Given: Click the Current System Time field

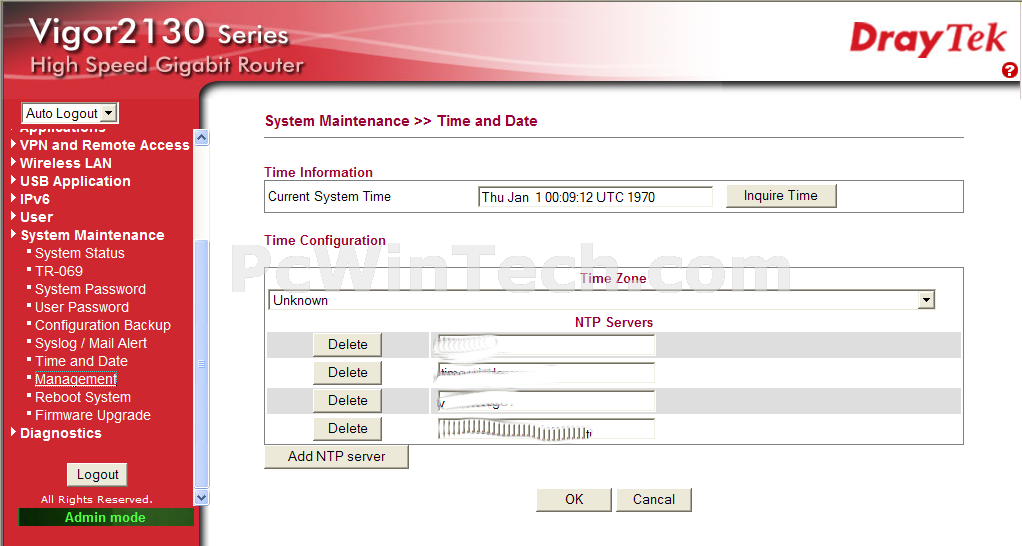Looking at the screenshot, I should 595,197.
